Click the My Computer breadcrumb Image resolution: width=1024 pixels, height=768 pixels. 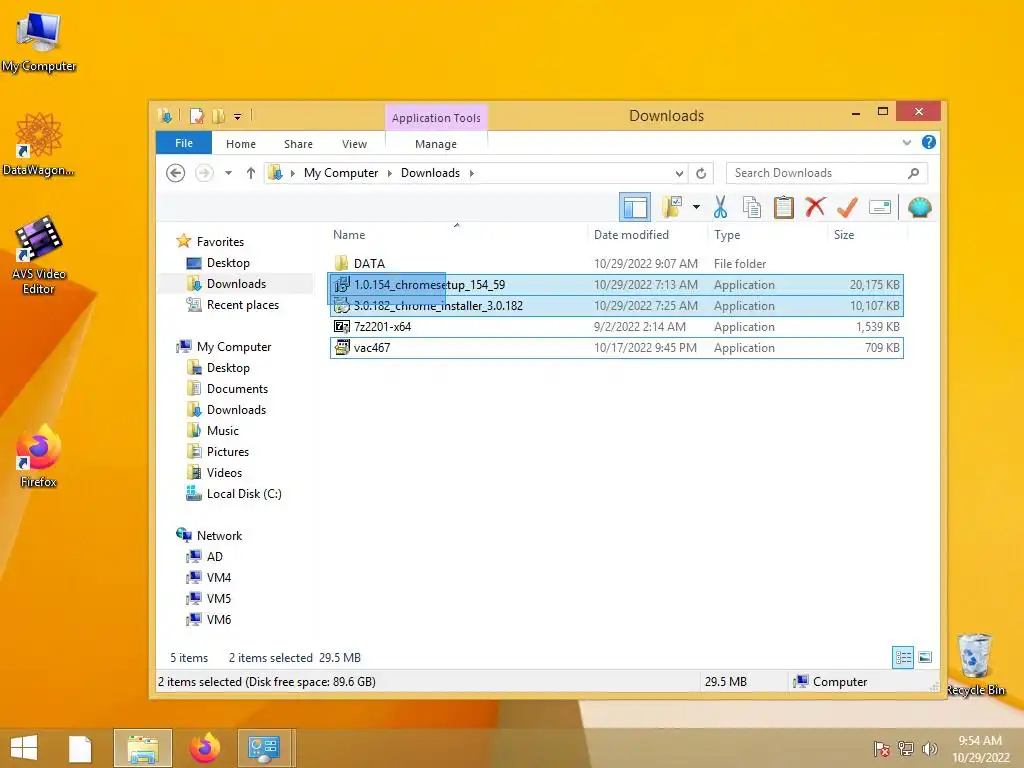pos(341,173)
